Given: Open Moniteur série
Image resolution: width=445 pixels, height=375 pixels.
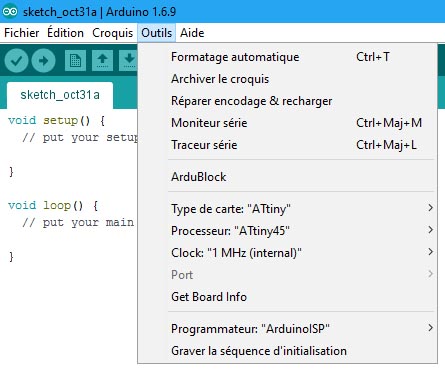Looking at the screenshot, I should click(287, 123).
